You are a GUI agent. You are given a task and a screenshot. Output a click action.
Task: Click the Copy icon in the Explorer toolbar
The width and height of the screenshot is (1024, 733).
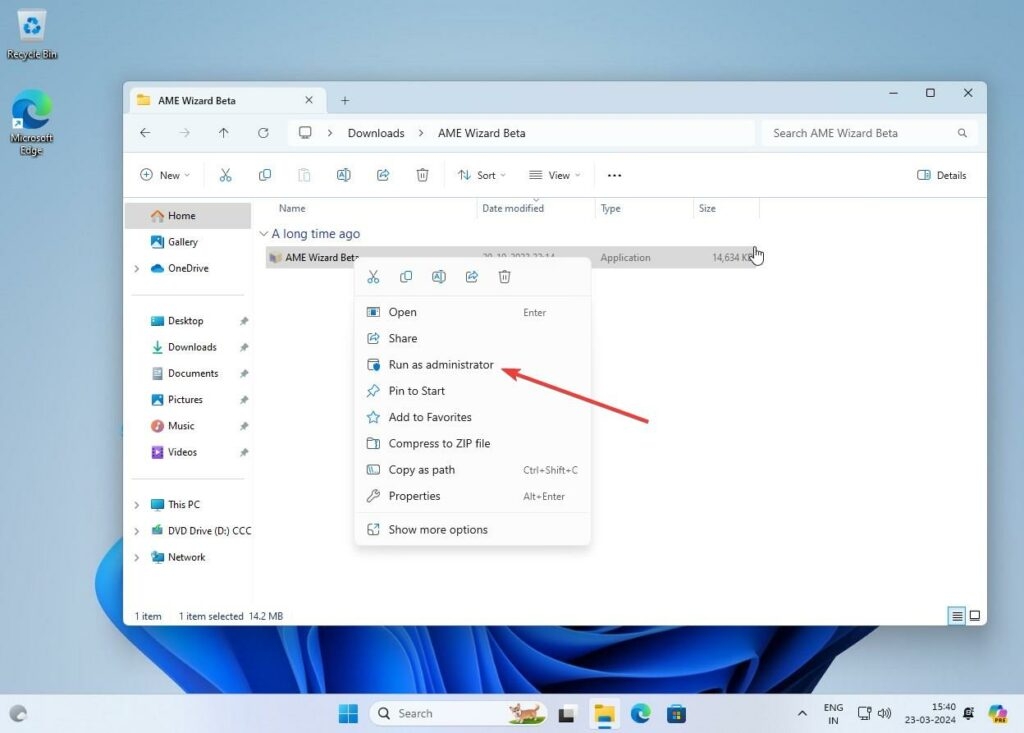(x=265, y=175)
